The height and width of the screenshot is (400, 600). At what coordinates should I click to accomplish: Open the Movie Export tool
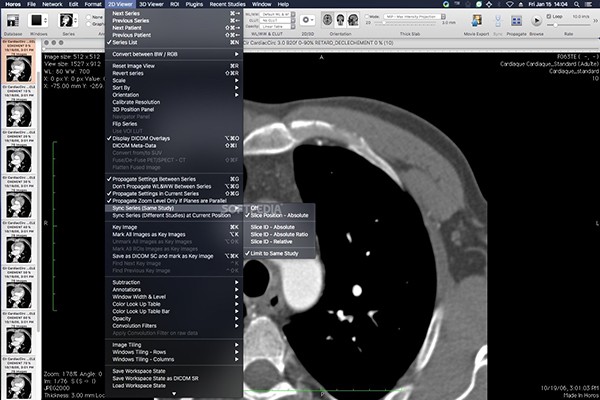pyautogui.click(x=477, y=21)
